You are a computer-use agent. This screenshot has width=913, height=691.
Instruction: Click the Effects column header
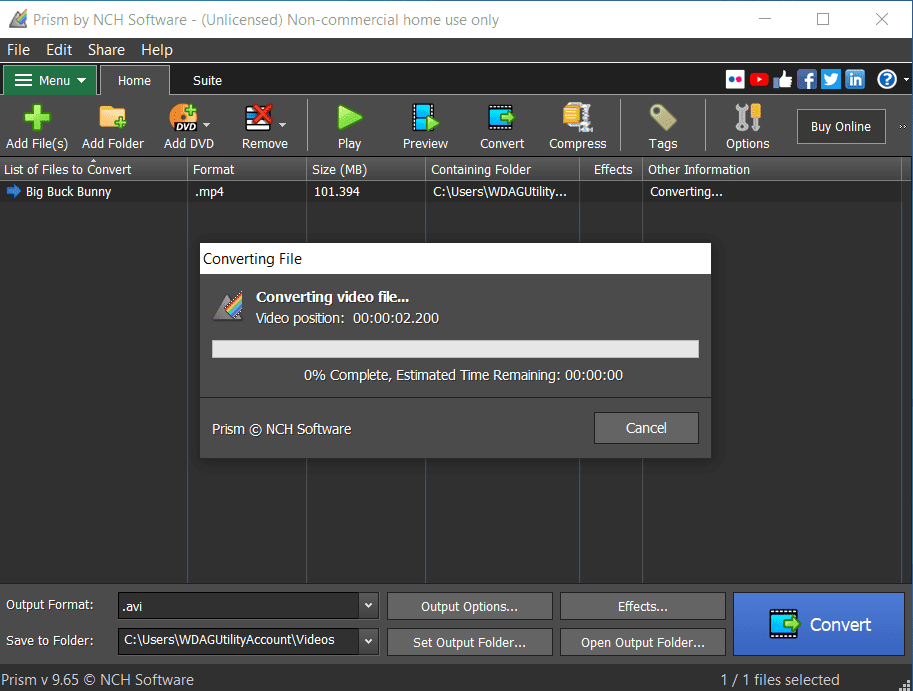[x=611, y=169]
